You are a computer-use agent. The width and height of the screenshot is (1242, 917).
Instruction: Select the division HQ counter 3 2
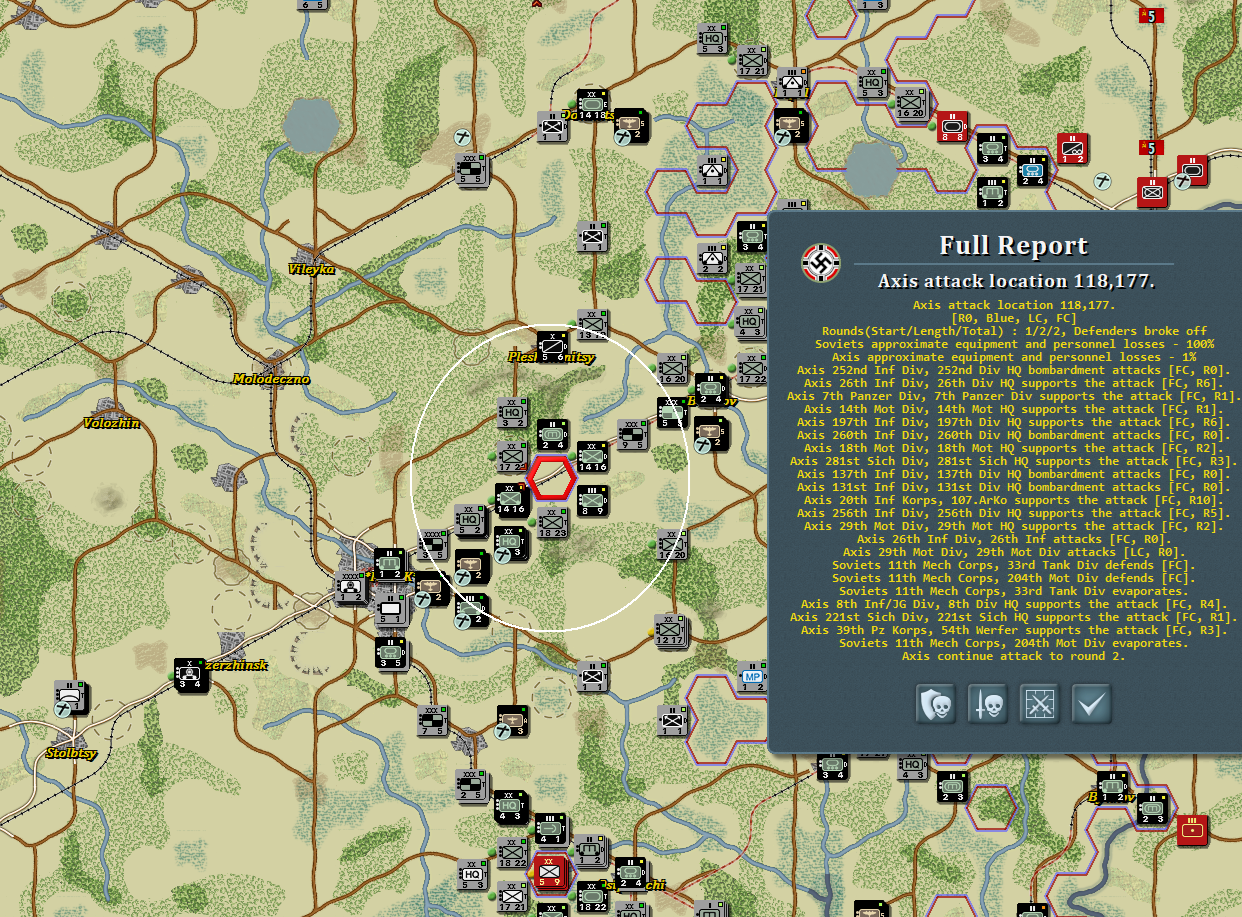point(513,413)
